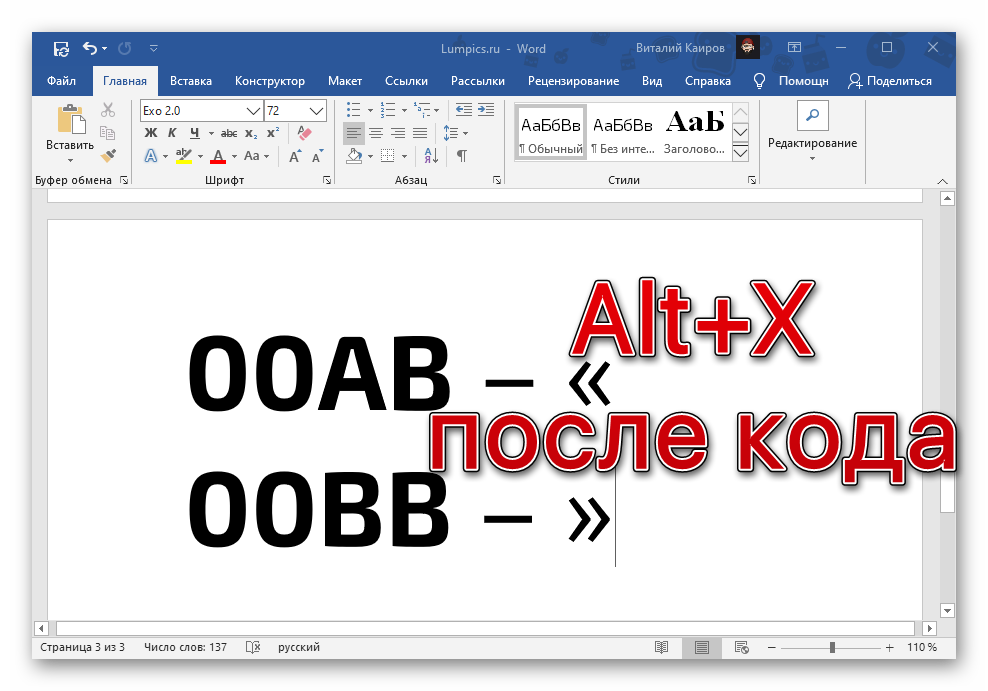
Task: Click the Поделиться share button
Action: 889,81
